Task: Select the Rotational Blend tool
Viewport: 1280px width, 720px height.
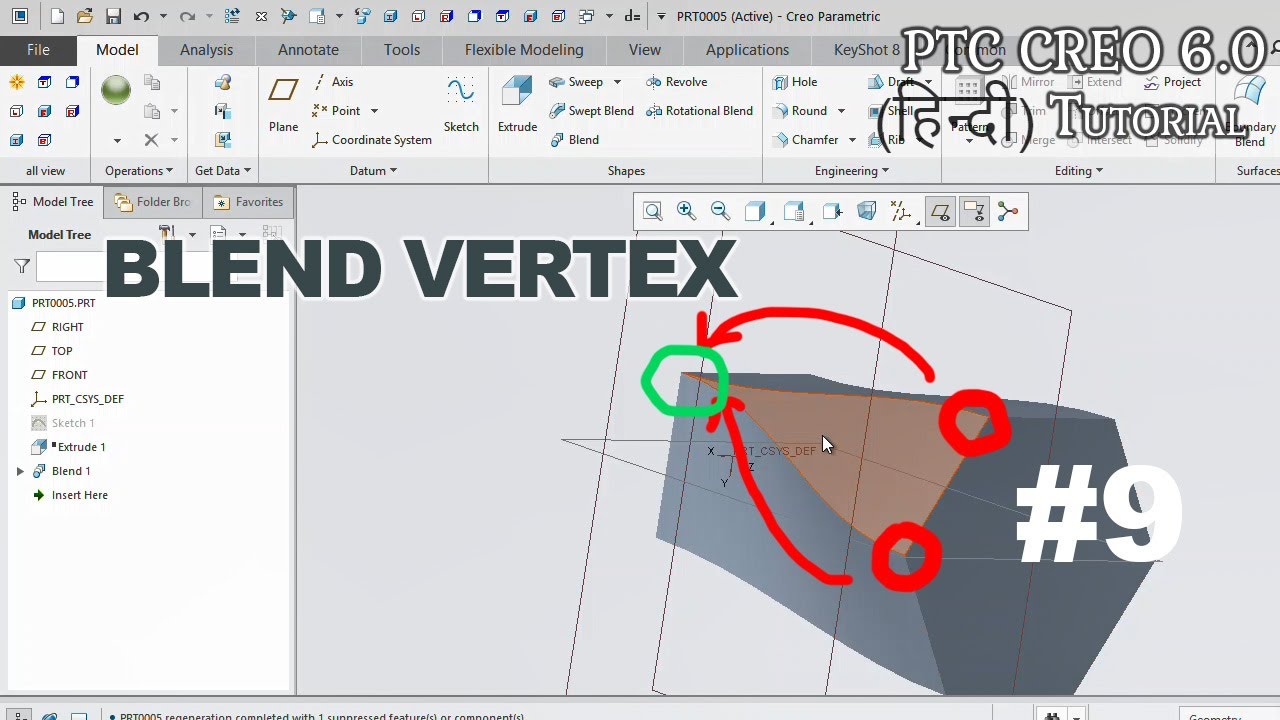Action: pyautogui.click(x=699, y=111)
